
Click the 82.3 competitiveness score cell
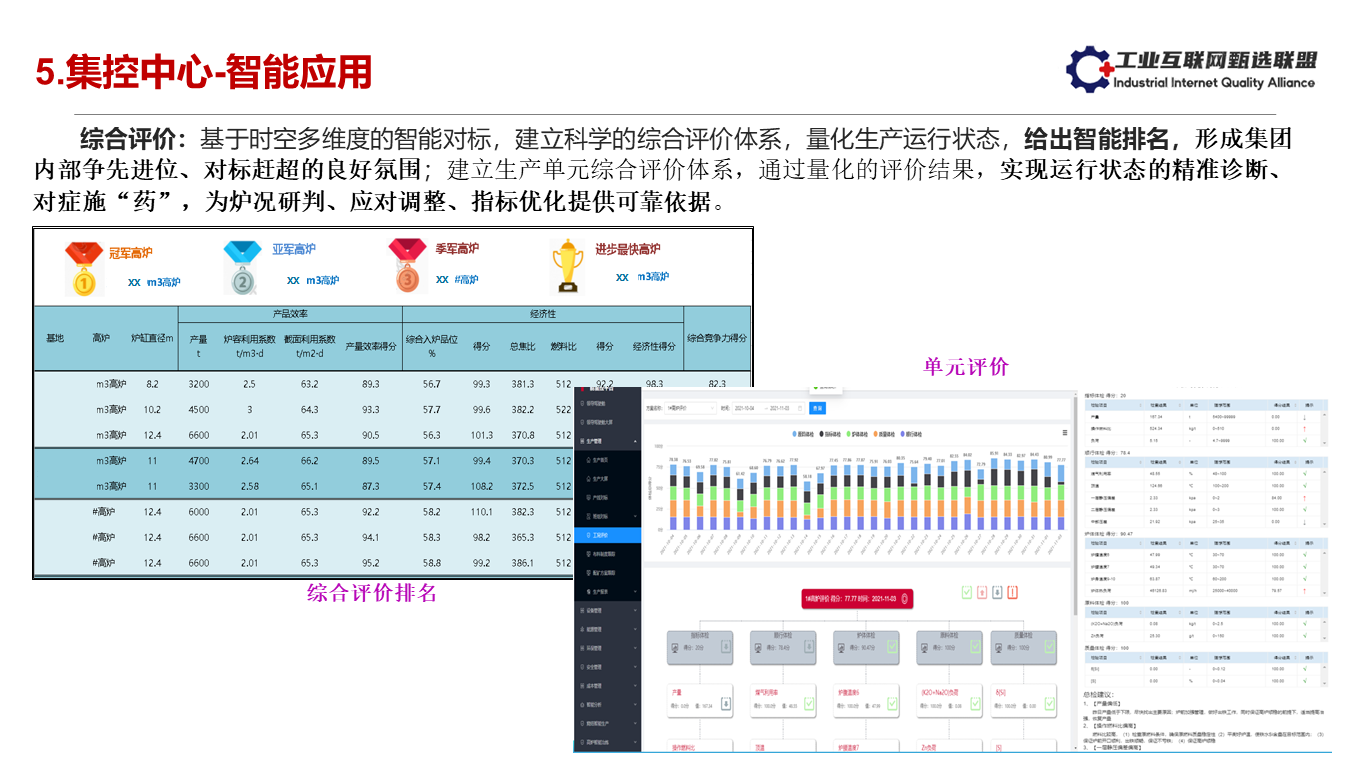tap(717, 383)
